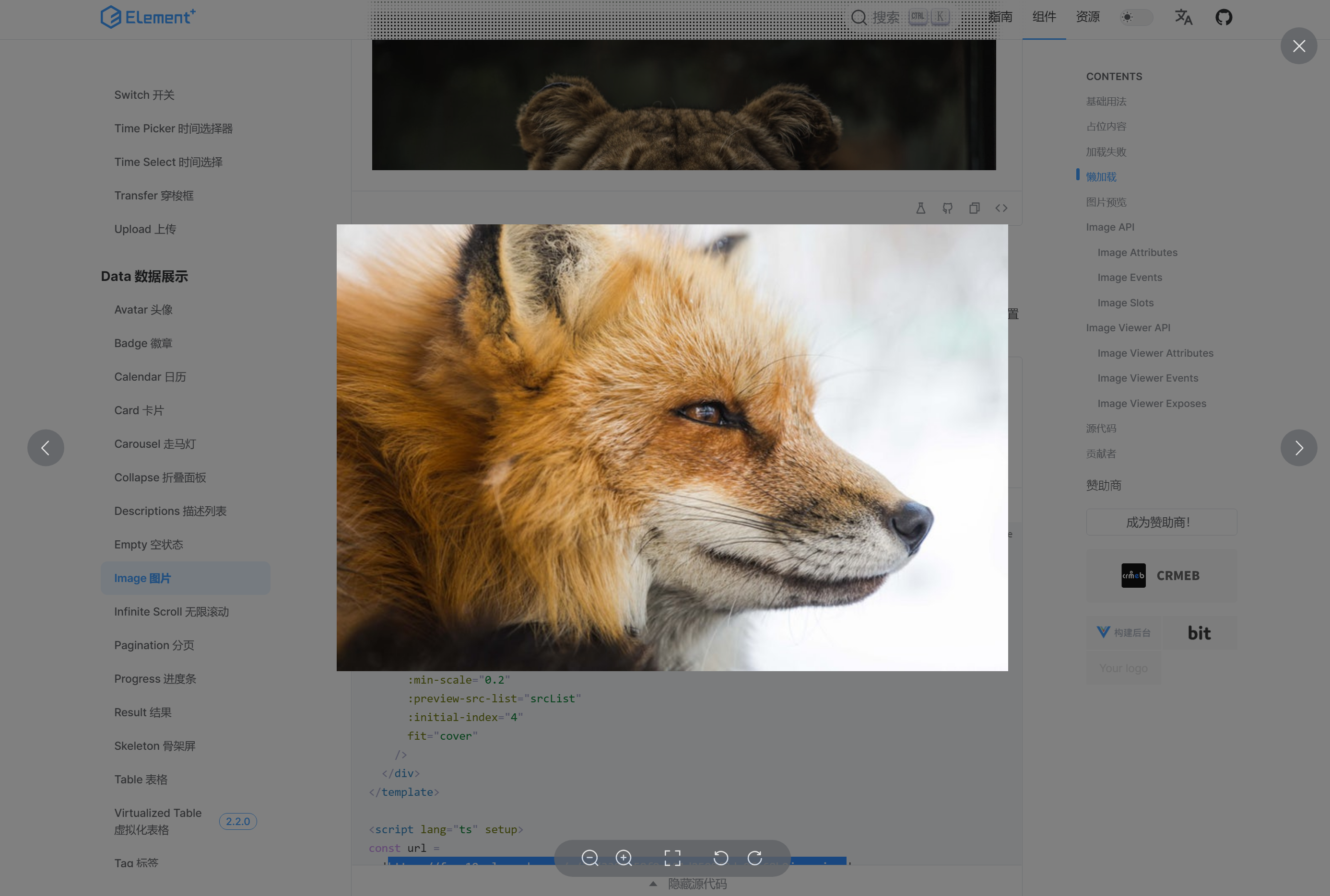The height and width of the screenshot is (896, 1330).
Task: Open Progress 进度条 in sidebar
Action: [155, 679]
